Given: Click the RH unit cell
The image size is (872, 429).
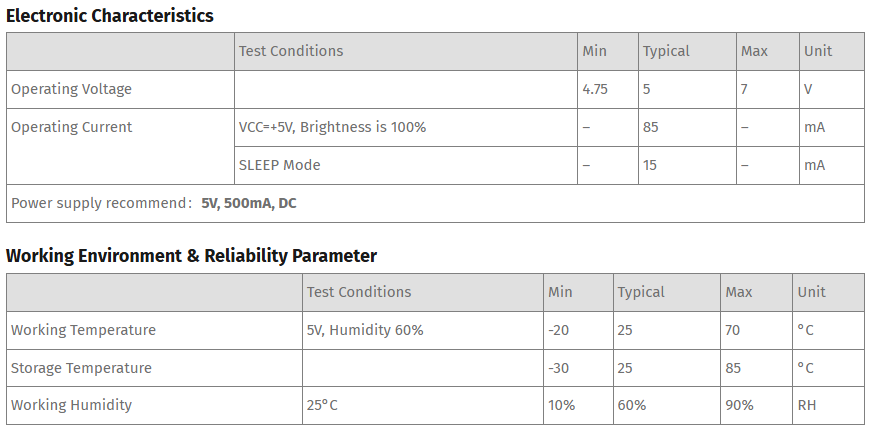Looking at the screenshot, I should point(828,405).
